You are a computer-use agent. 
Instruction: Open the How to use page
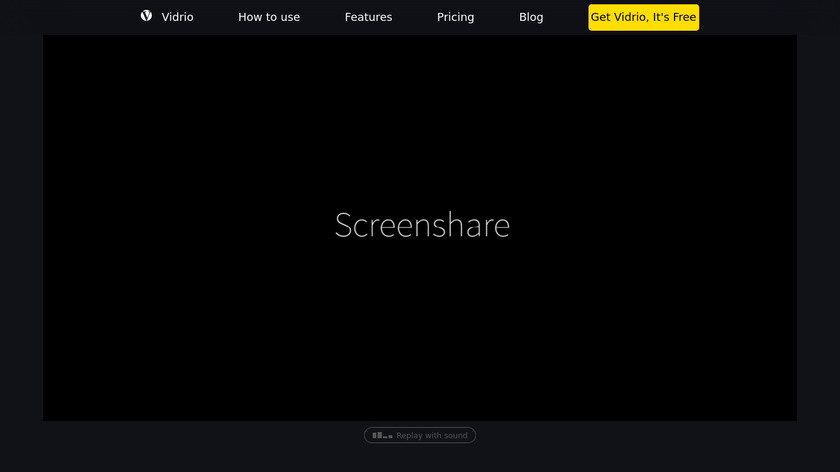[x=269, y=17]
